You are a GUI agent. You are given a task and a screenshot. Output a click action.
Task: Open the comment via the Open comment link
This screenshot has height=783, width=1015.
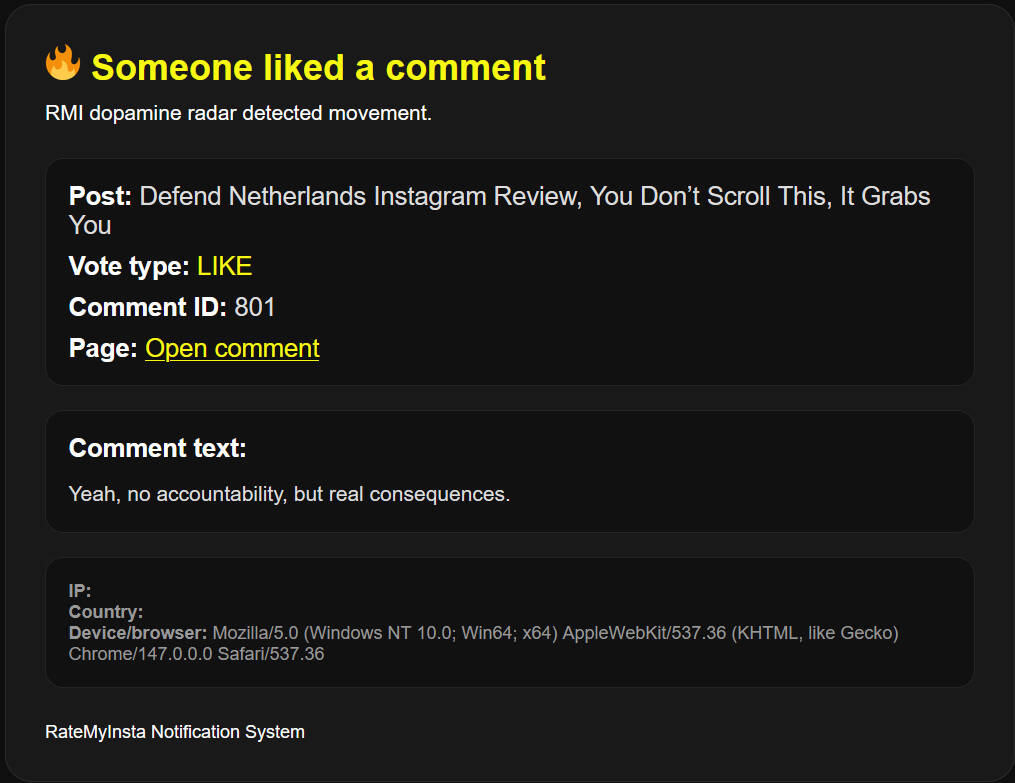coord(232,348)
